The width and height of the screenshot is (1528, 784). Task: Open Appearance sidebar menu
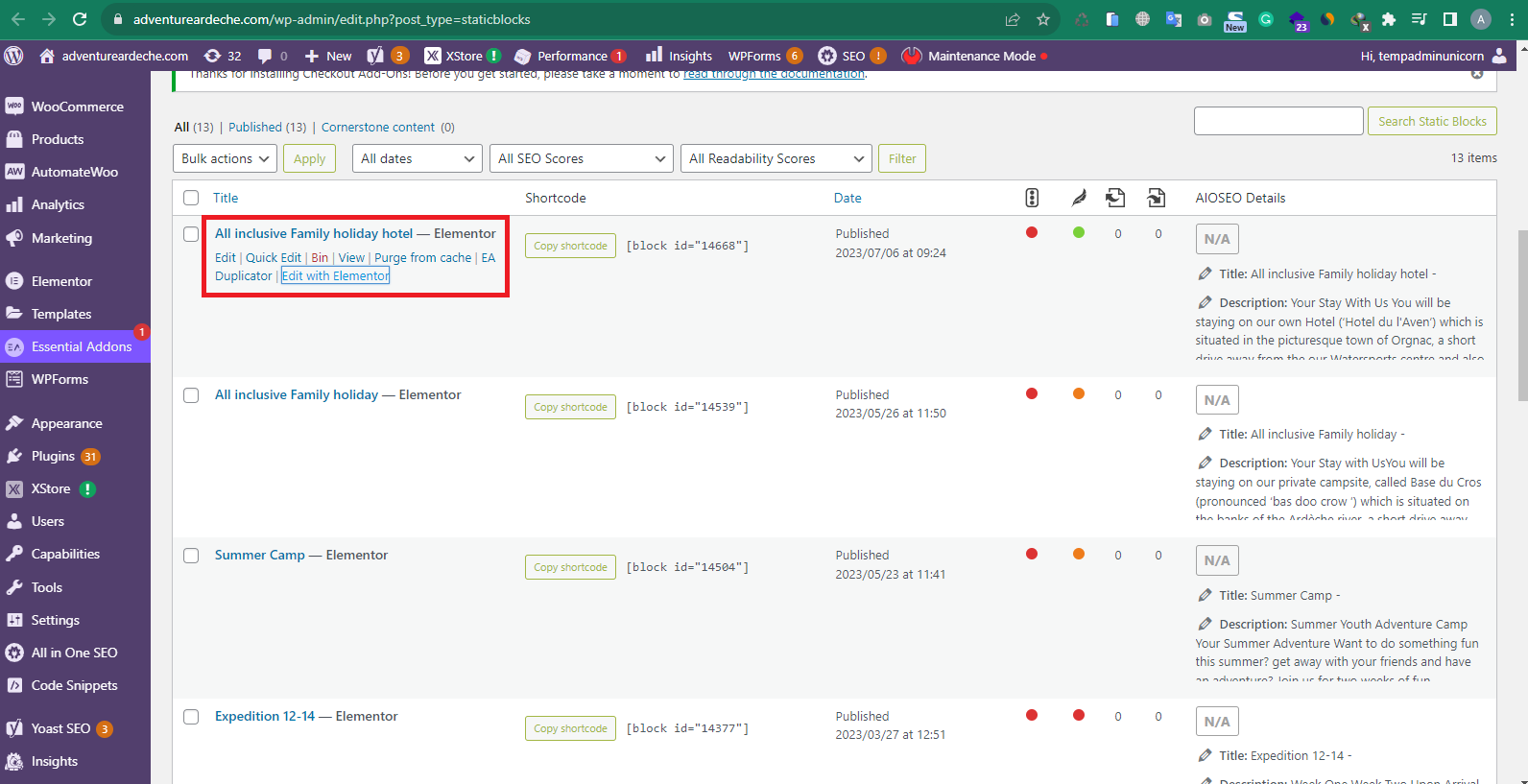[x=75, y=423]
